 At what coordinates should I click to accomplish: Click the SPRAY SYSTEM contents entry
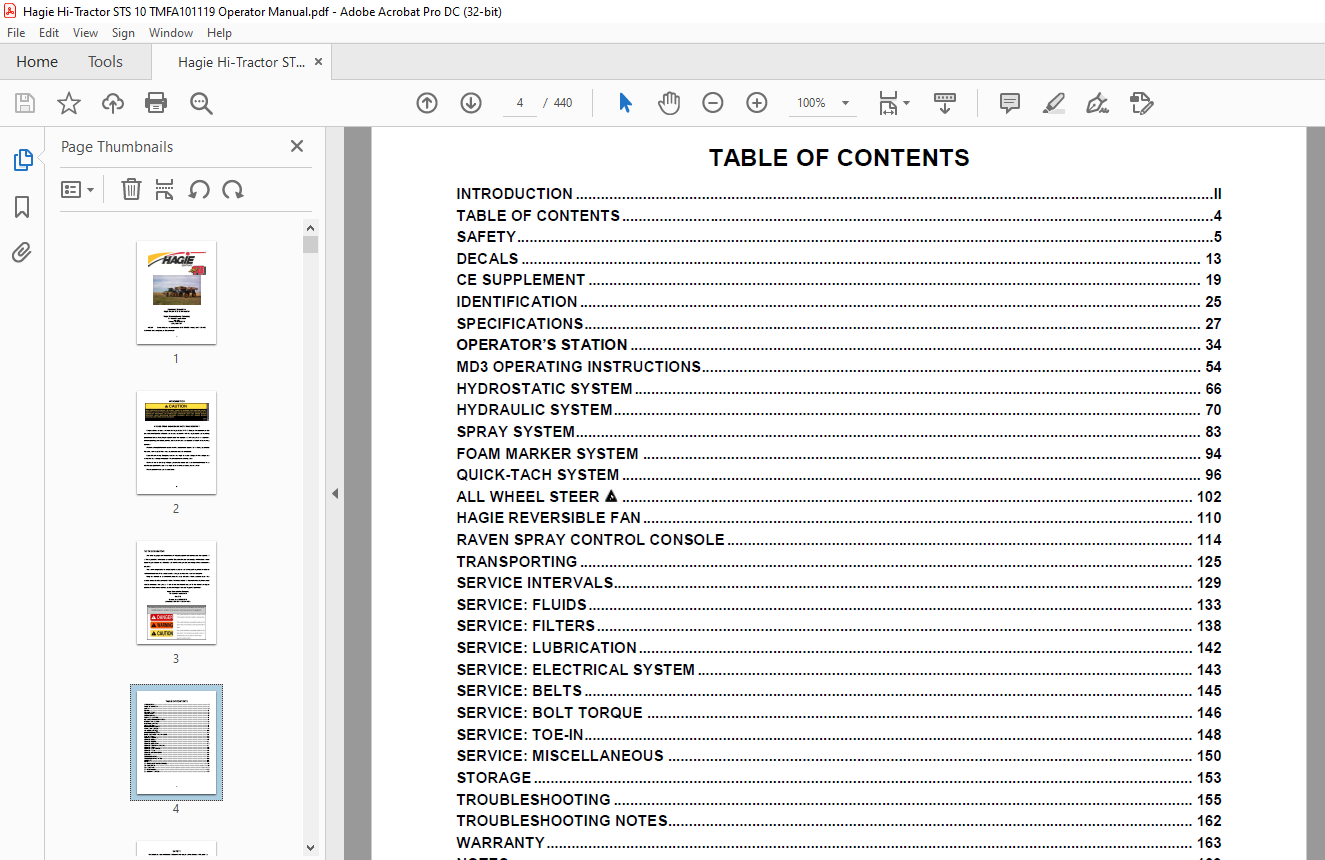[839, 432]
